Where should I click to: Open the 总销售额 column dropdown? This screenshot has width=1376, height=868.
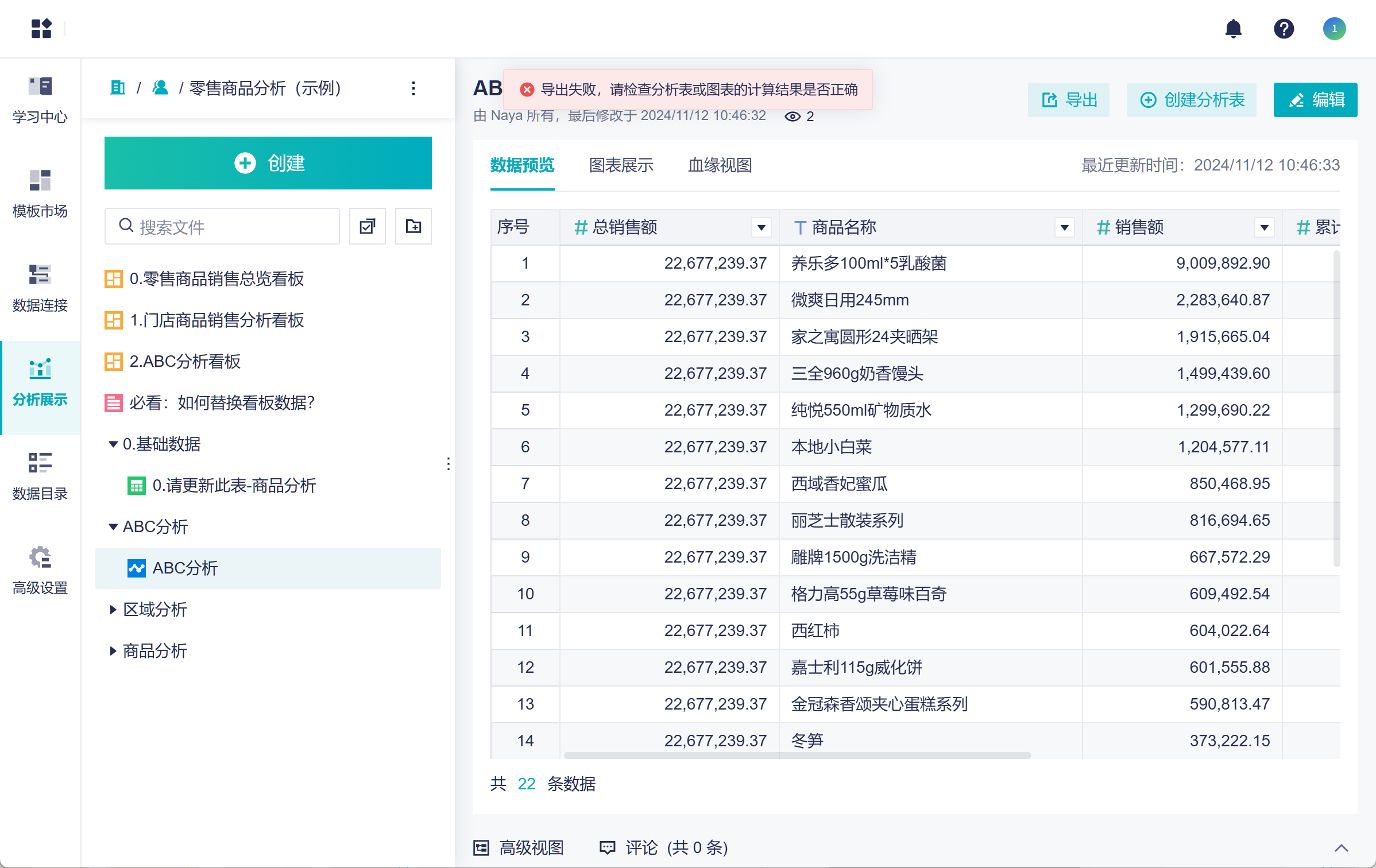pyautogui.click(x=762, y=228)
